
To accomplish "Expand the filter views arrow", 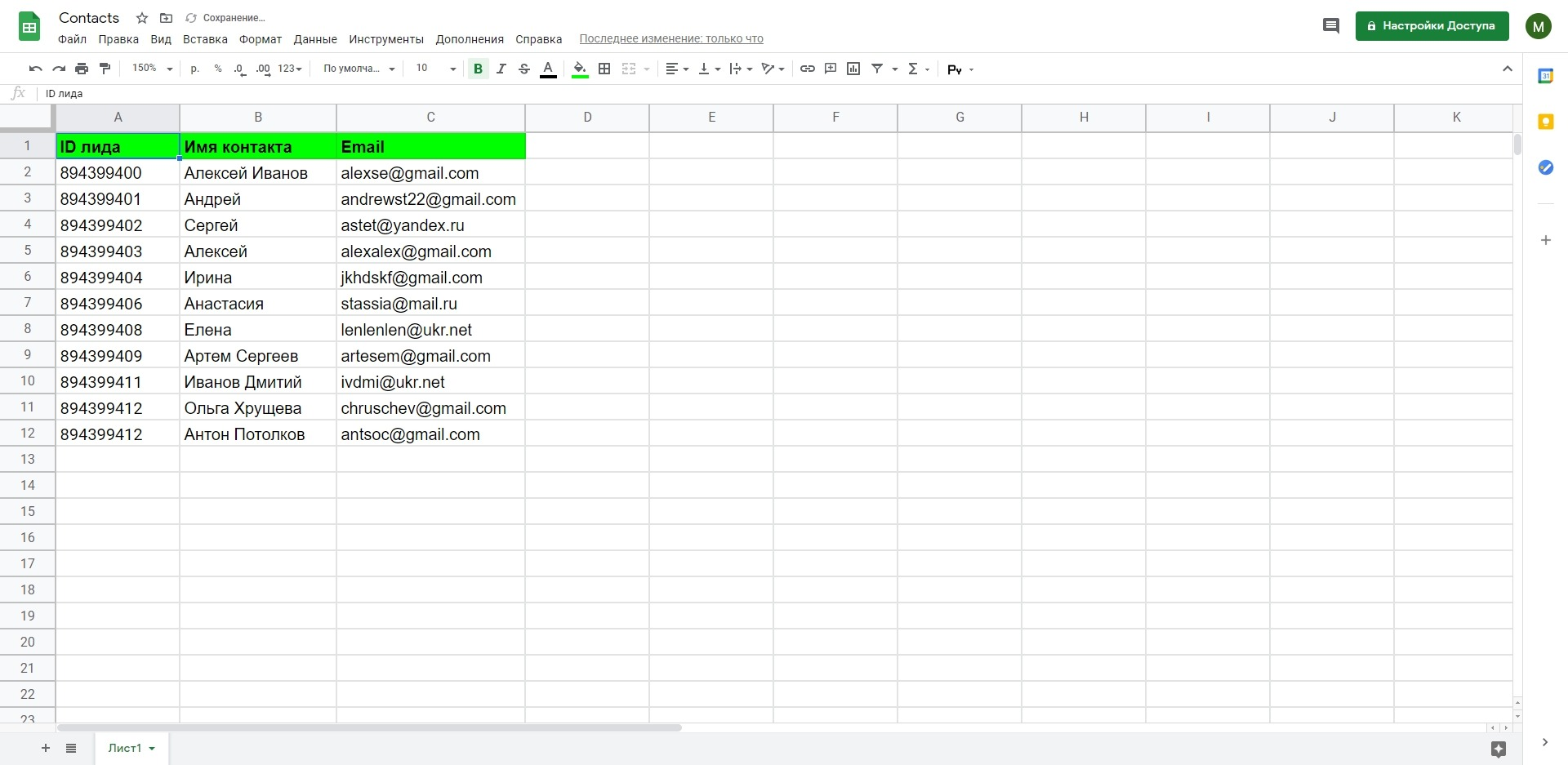I will pyautogui.click(x=895, y=69).
